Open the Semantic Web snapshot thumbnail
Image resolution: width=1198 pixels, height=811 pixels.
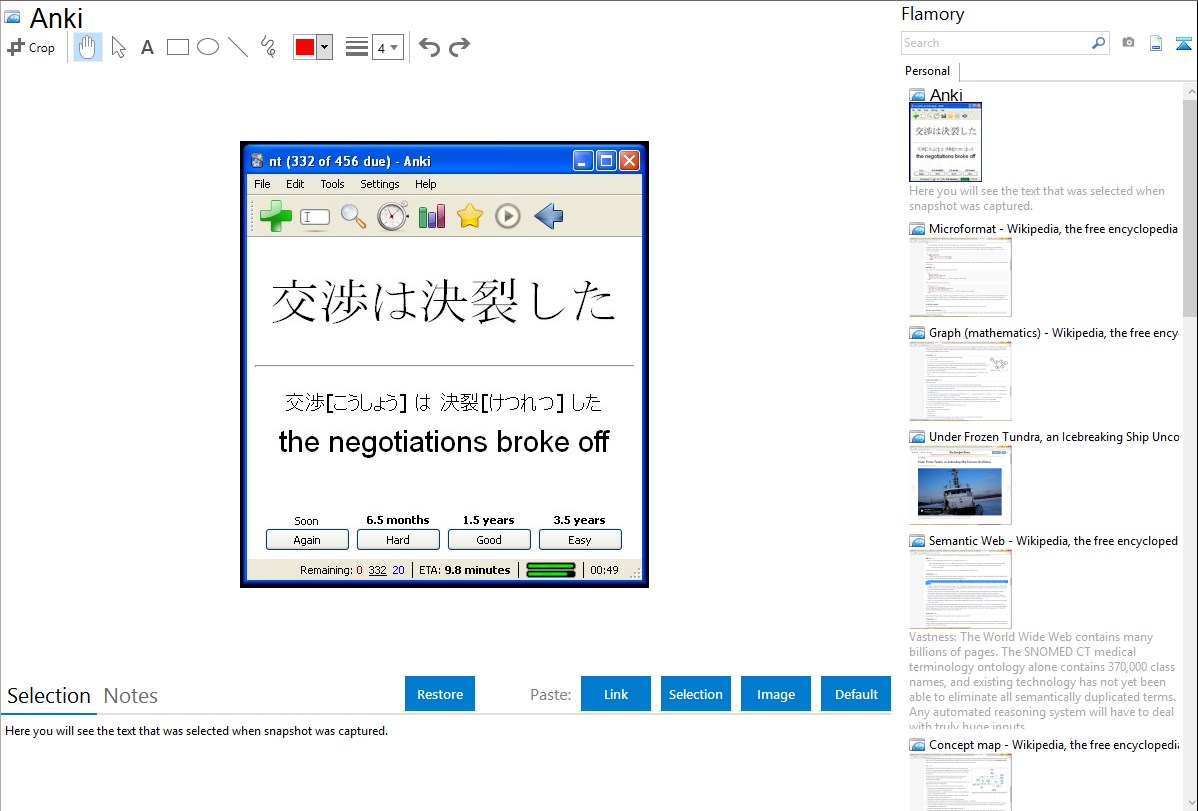click(x=960, y=589)
